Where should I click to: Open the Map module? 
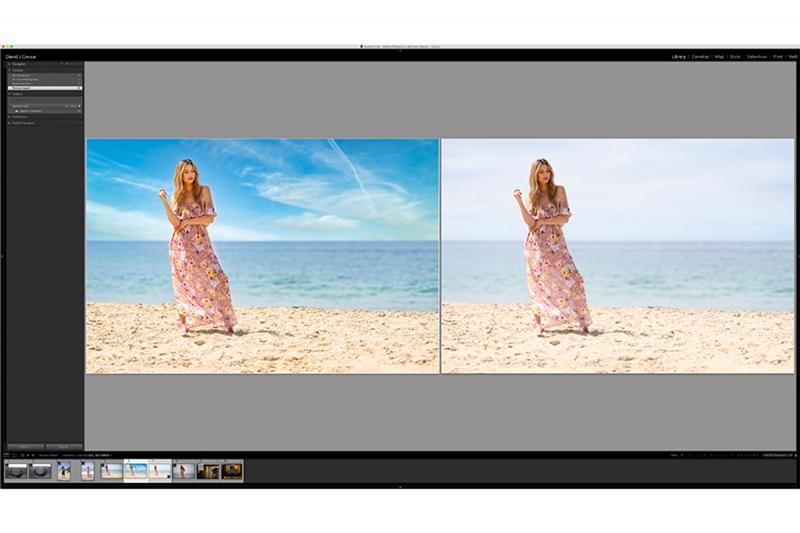(x=719, y=57)
